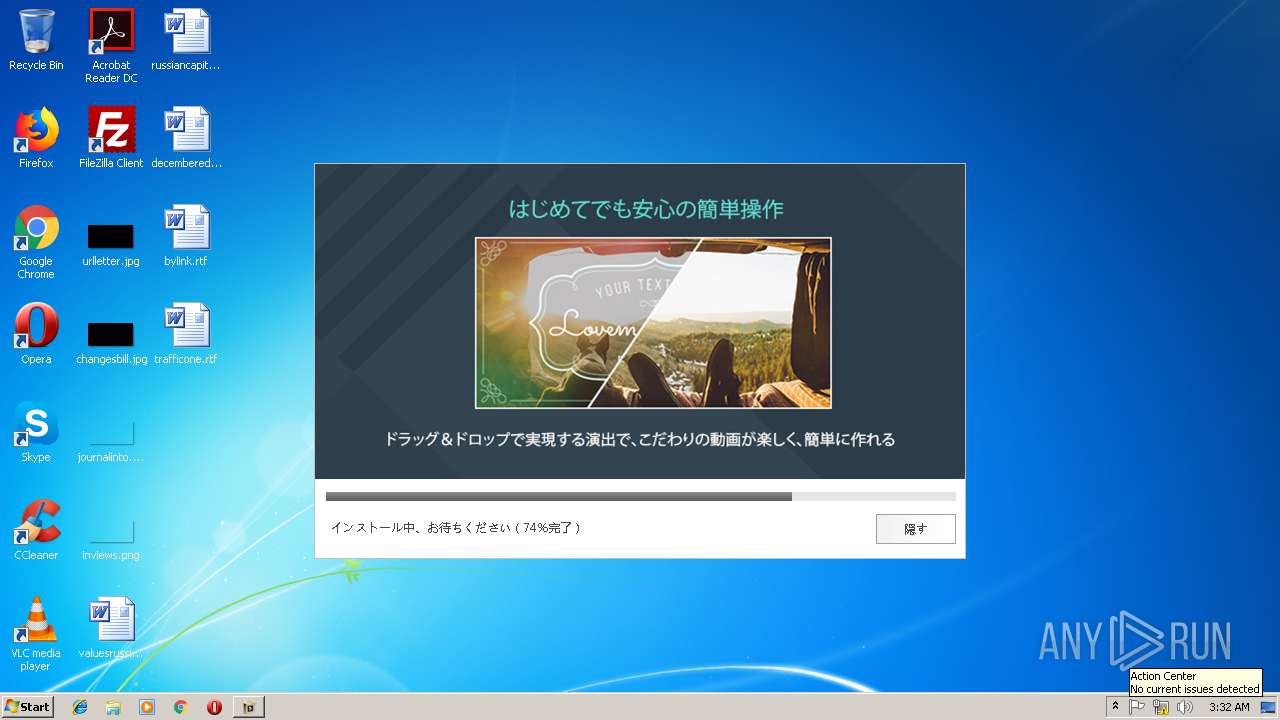Click the network tray icon
The height and width of the screenshot is (720, 1280).
pyautogui.click(x=1161, y=707)
